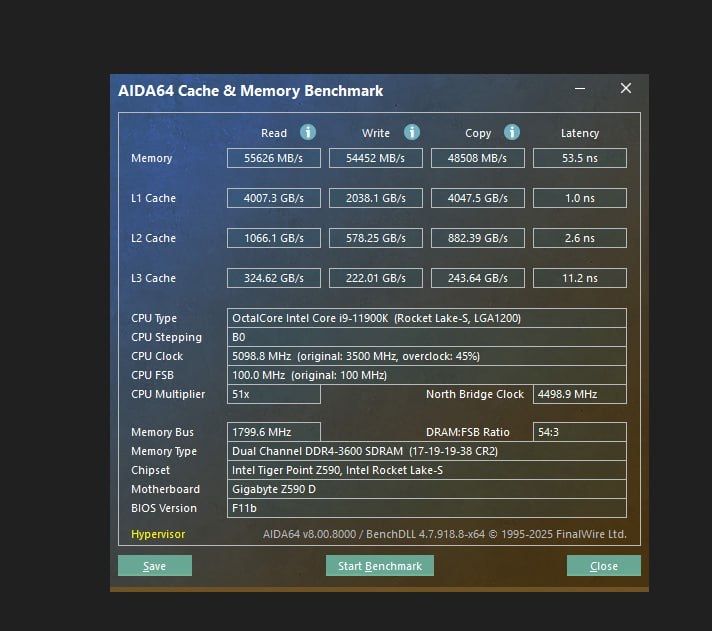Image resolution: width=712 pixels, height=631 pixels.
Task: Click the CPU FSB label
Action: 153,375
